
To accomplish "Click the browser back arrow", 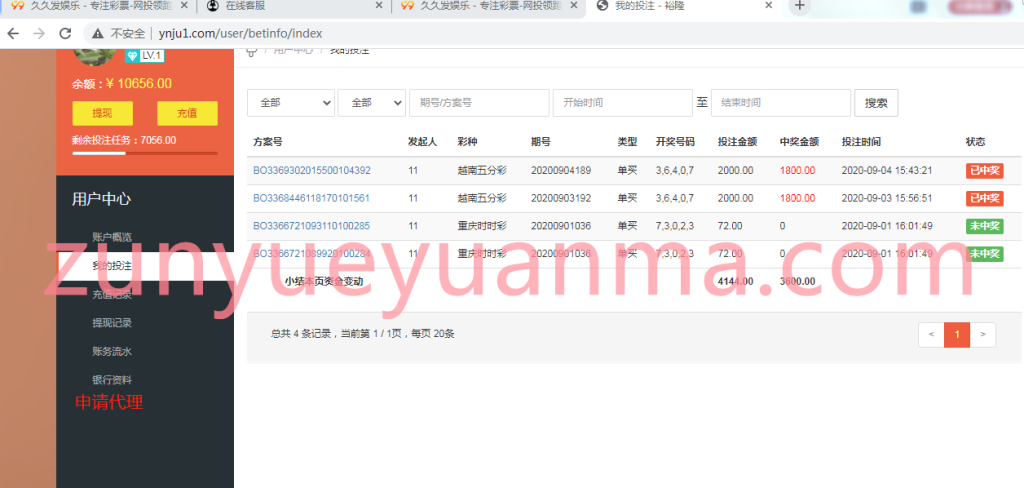I will pos(13,33).
